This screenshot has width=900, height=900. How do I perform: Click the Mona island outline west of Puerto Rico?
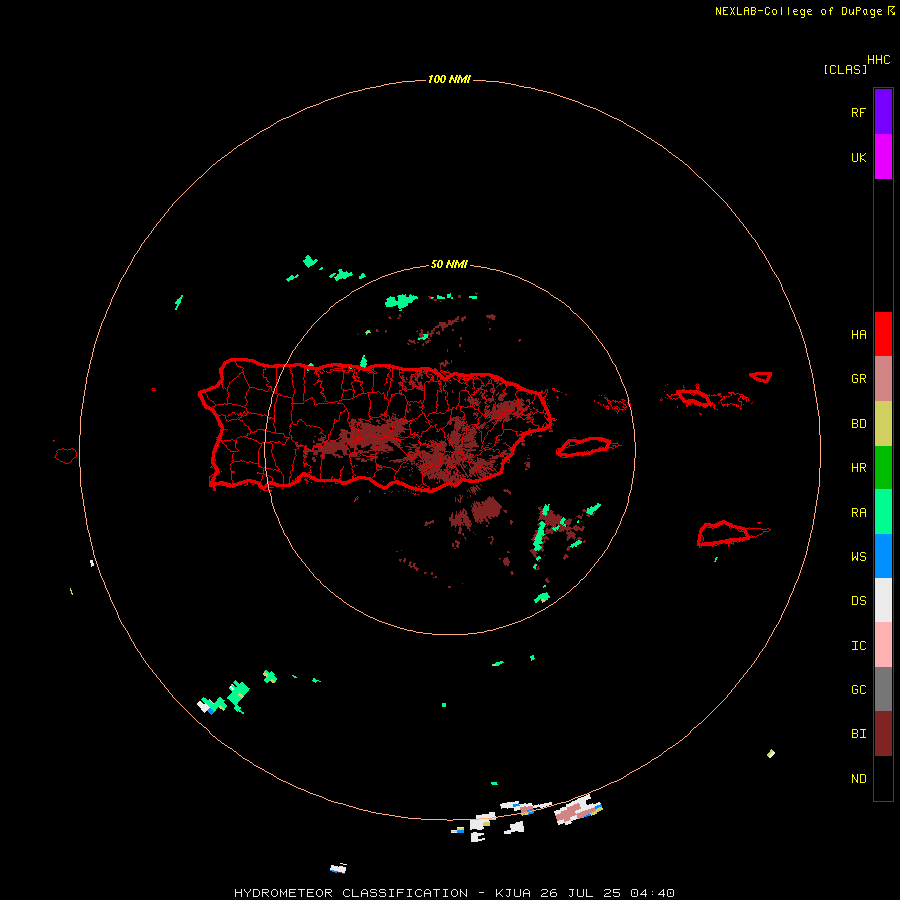pyautogui.click(x=66, y=456)
